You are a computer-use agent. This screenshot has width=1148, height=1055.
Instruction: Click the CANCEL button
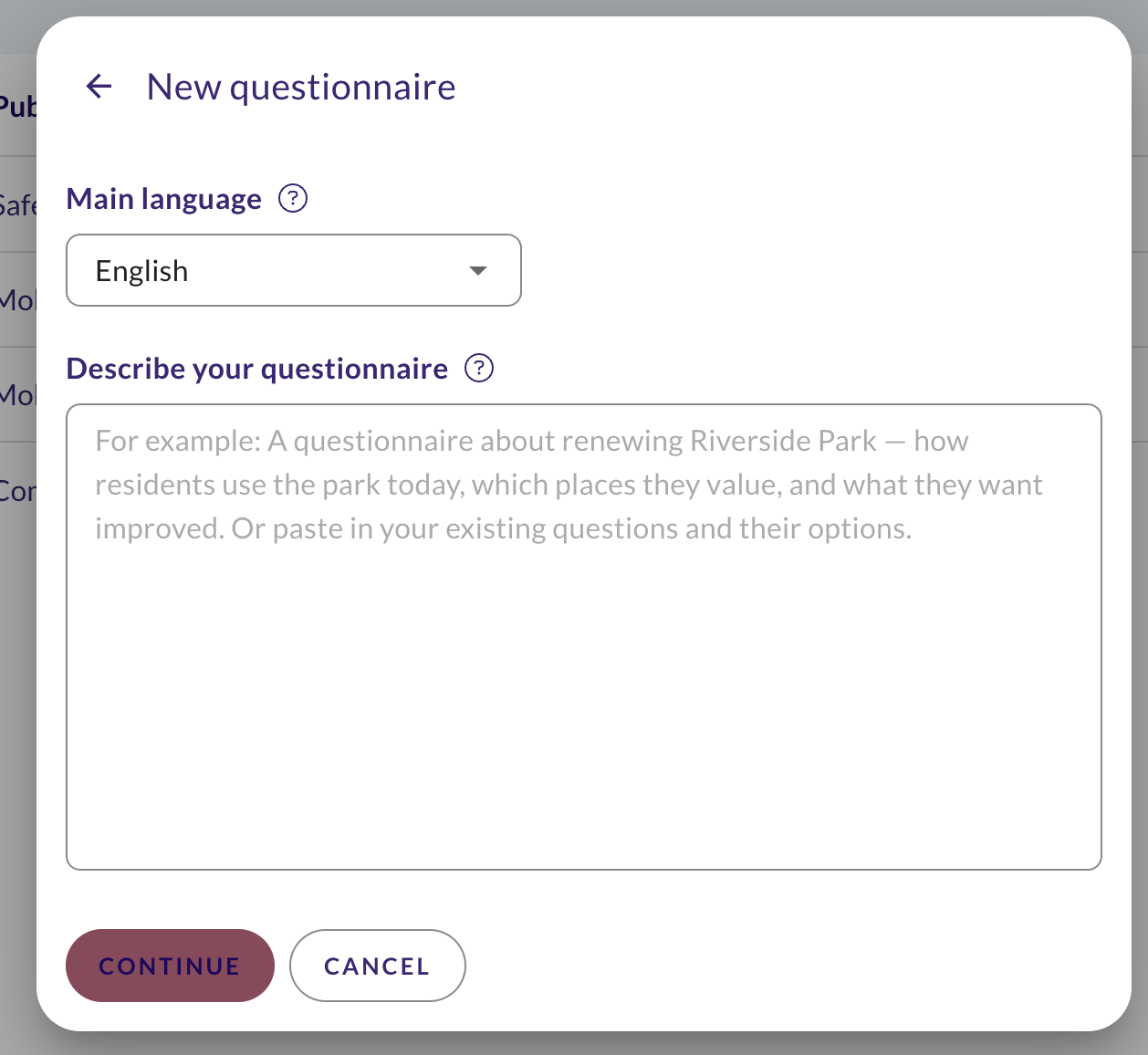pos(378,966)
